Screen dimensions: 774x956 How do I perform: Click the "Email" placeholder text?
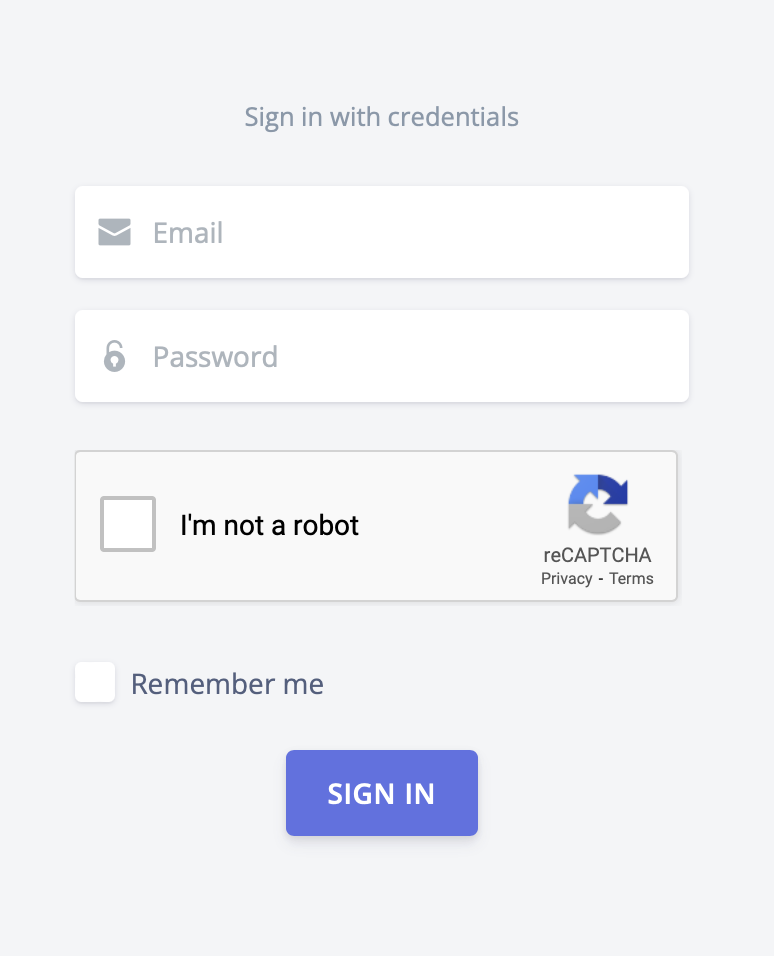pyautogui.click(x=188, y=233)
